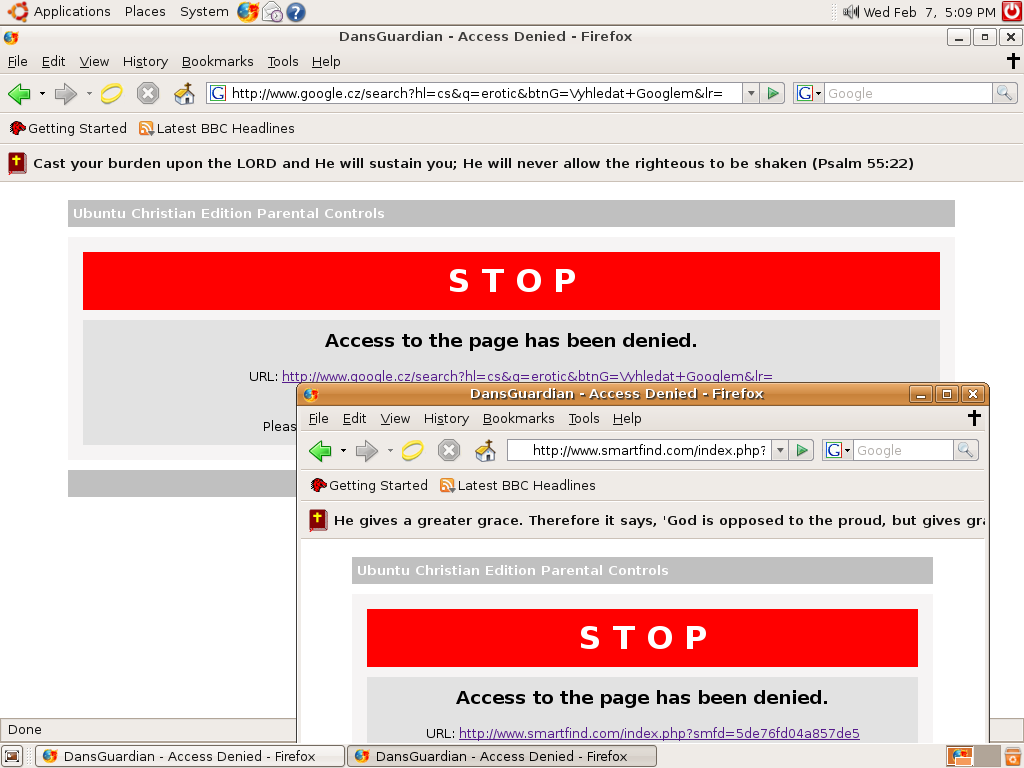This screenshot has height=768, width=1024.
Task: Click cross throbber icon in front window
Action: click(974, 418)
